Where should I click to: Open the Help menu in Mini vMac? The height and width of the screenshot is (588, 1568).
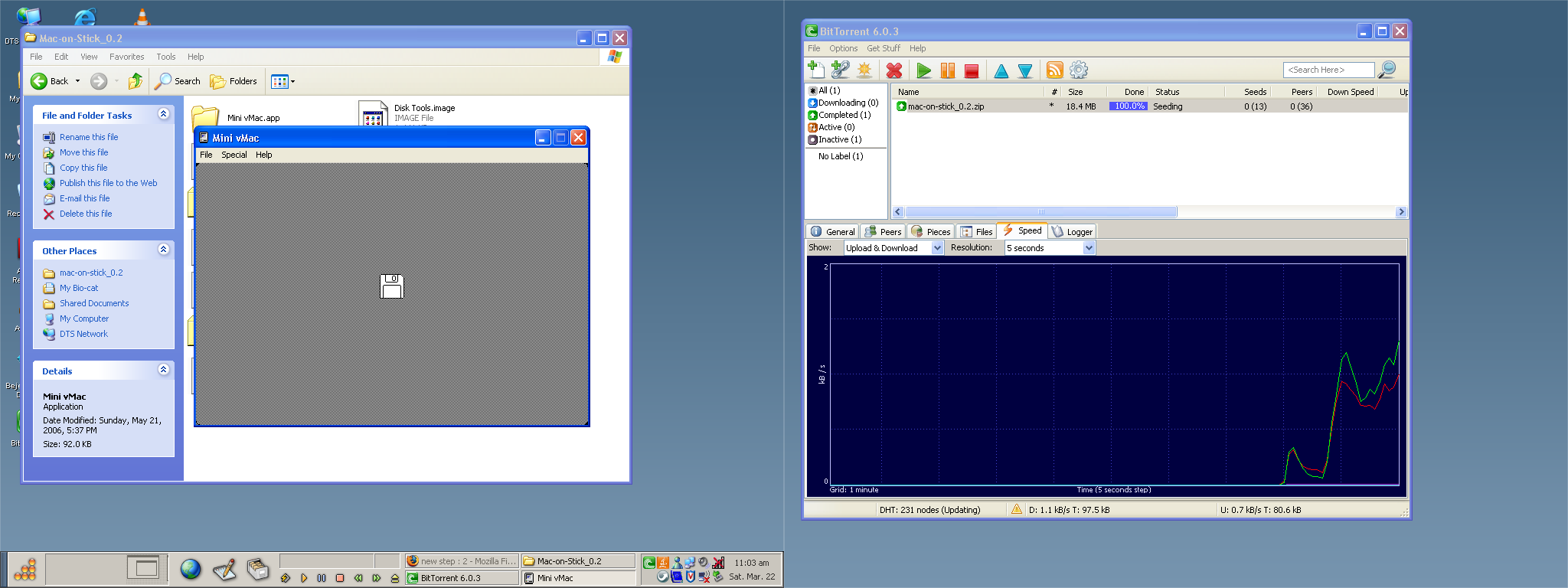264,155
